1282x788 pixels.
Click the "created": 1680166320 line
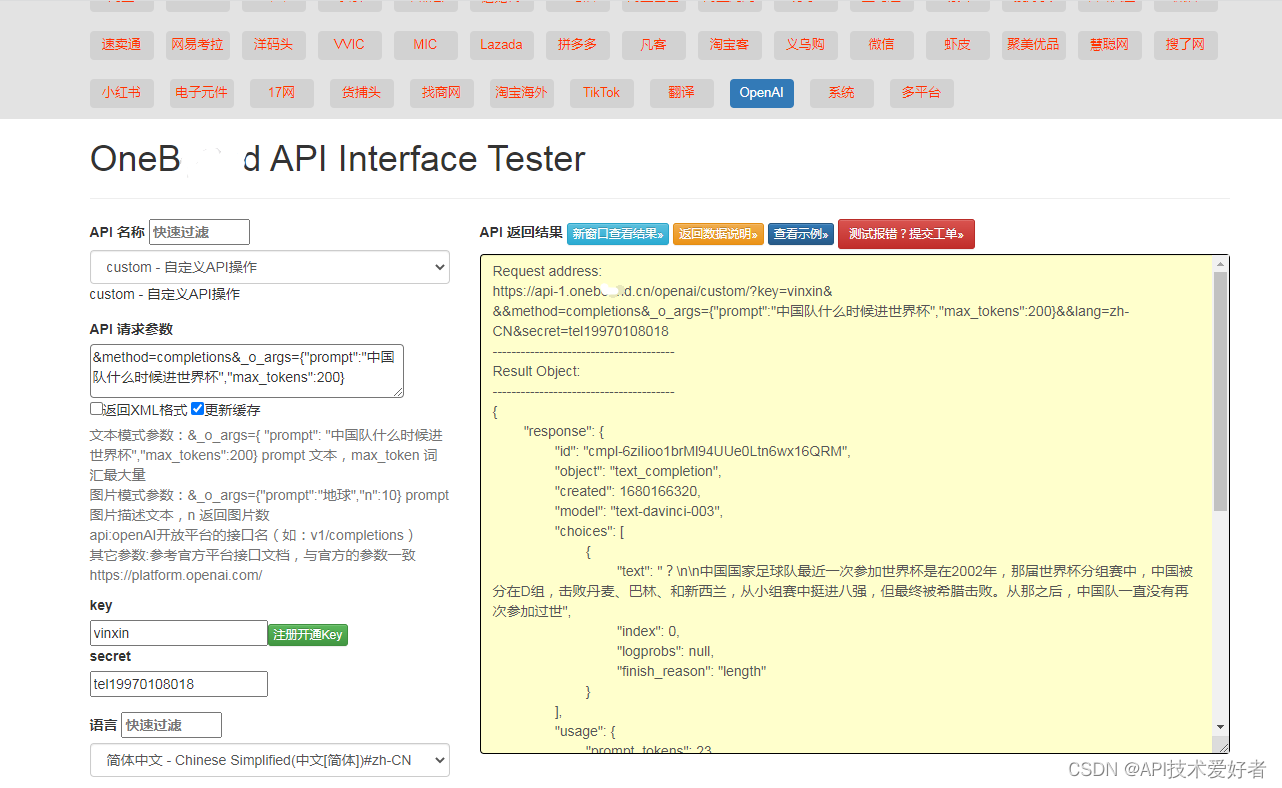tap(628, 491)
